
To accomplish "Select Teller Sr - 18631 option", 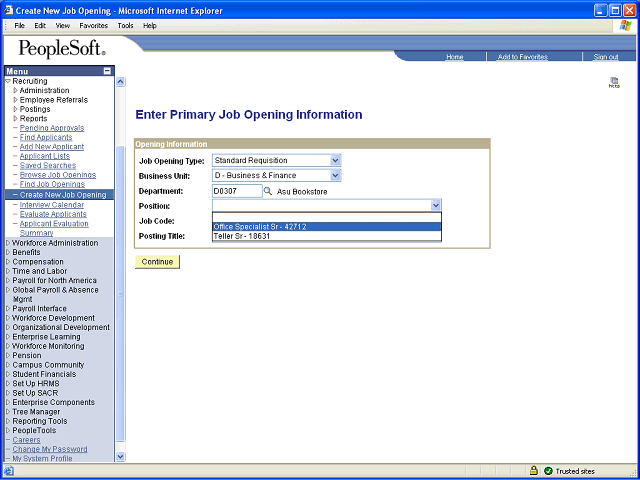I will (x=327, y=236).
